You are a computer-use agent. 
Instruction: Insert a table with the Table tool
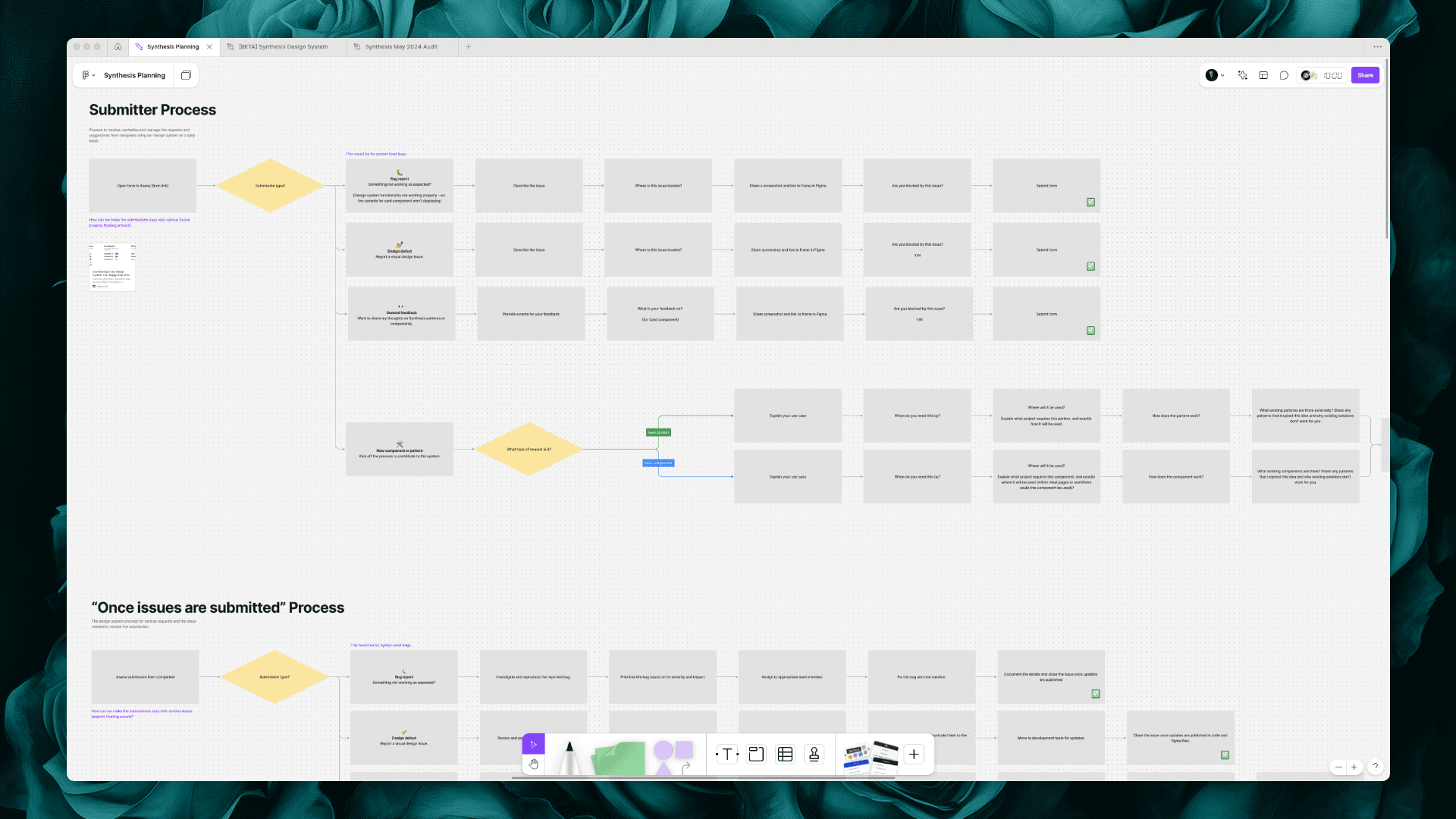pos(785,754)
